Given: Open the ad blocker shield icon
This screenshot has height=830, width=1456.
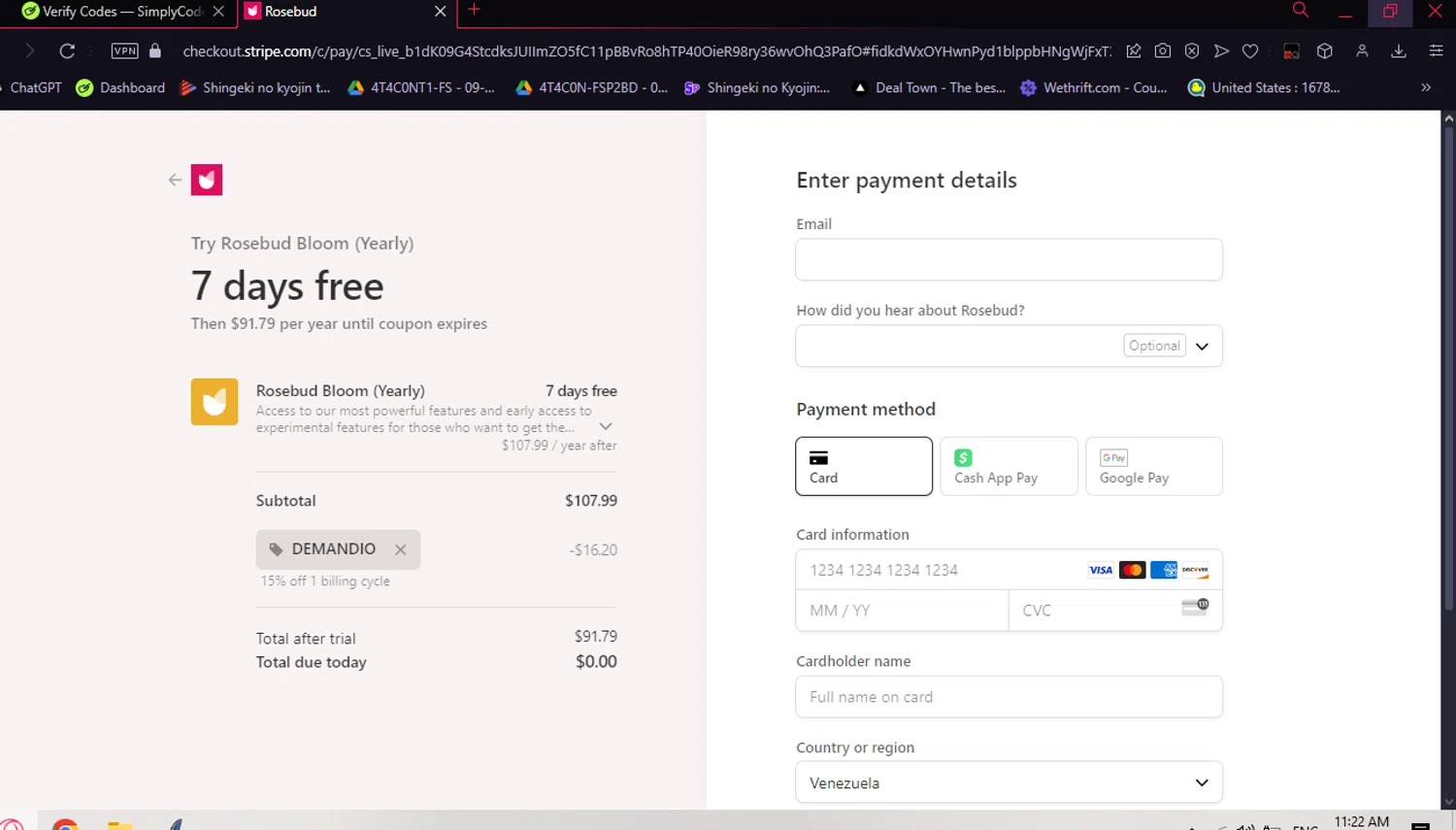Looking at the screenshot, I should 1192,50.
